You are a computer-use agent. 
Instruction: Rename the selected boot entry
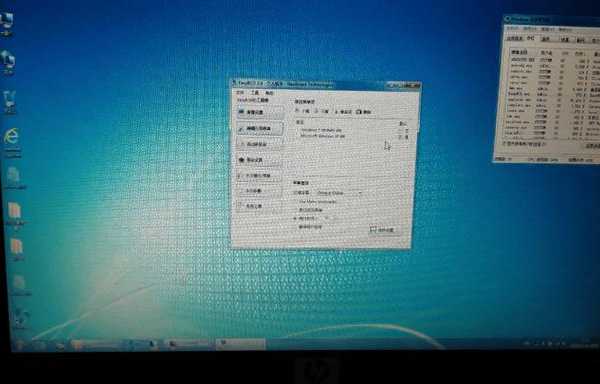coord(343,112)
